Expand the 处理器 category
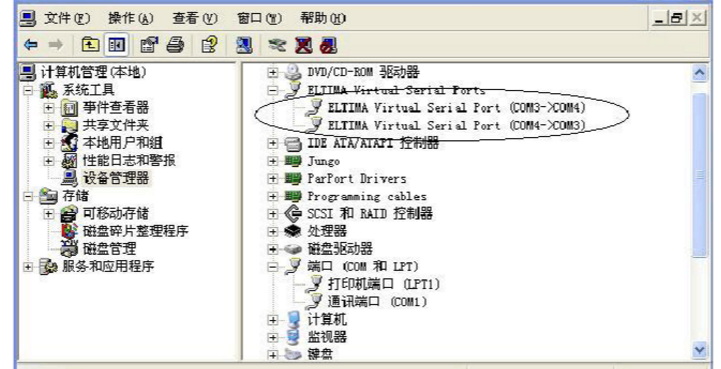The height and width of the screenshot is (369, 721). (x=273, y=231)
